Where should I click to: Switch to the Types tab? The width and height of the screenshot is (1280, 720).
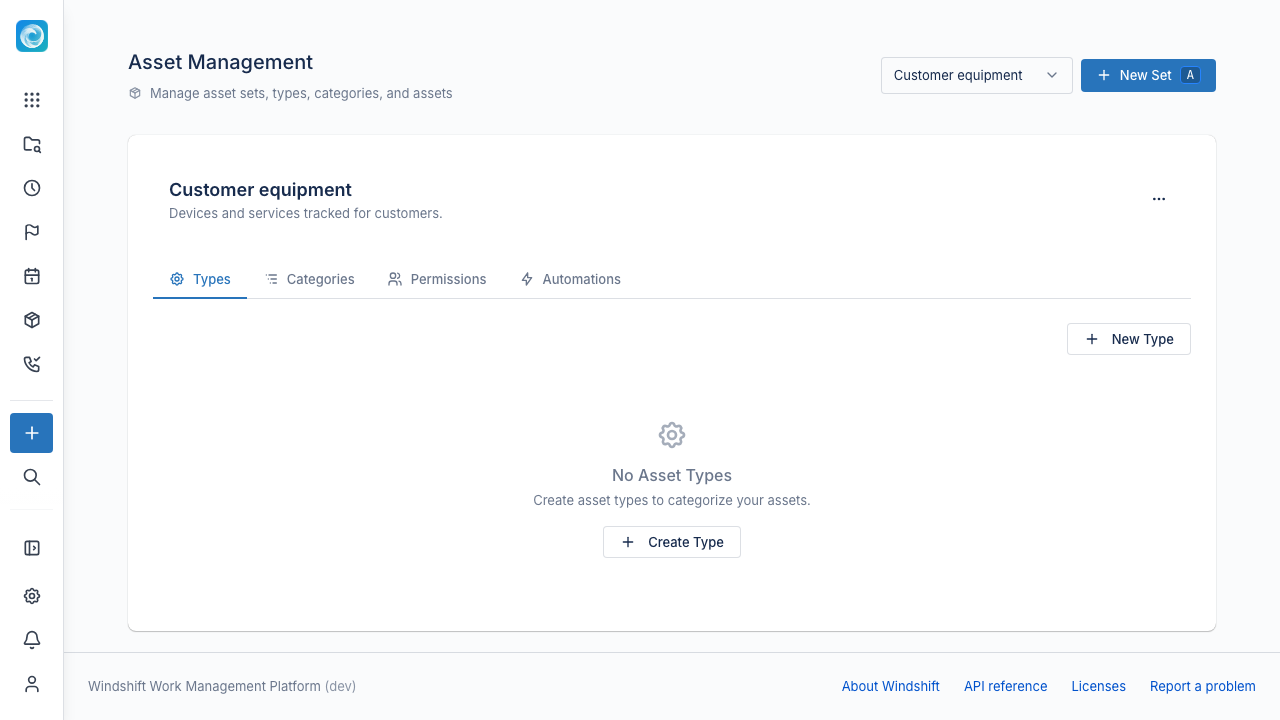tap(200, 279)
